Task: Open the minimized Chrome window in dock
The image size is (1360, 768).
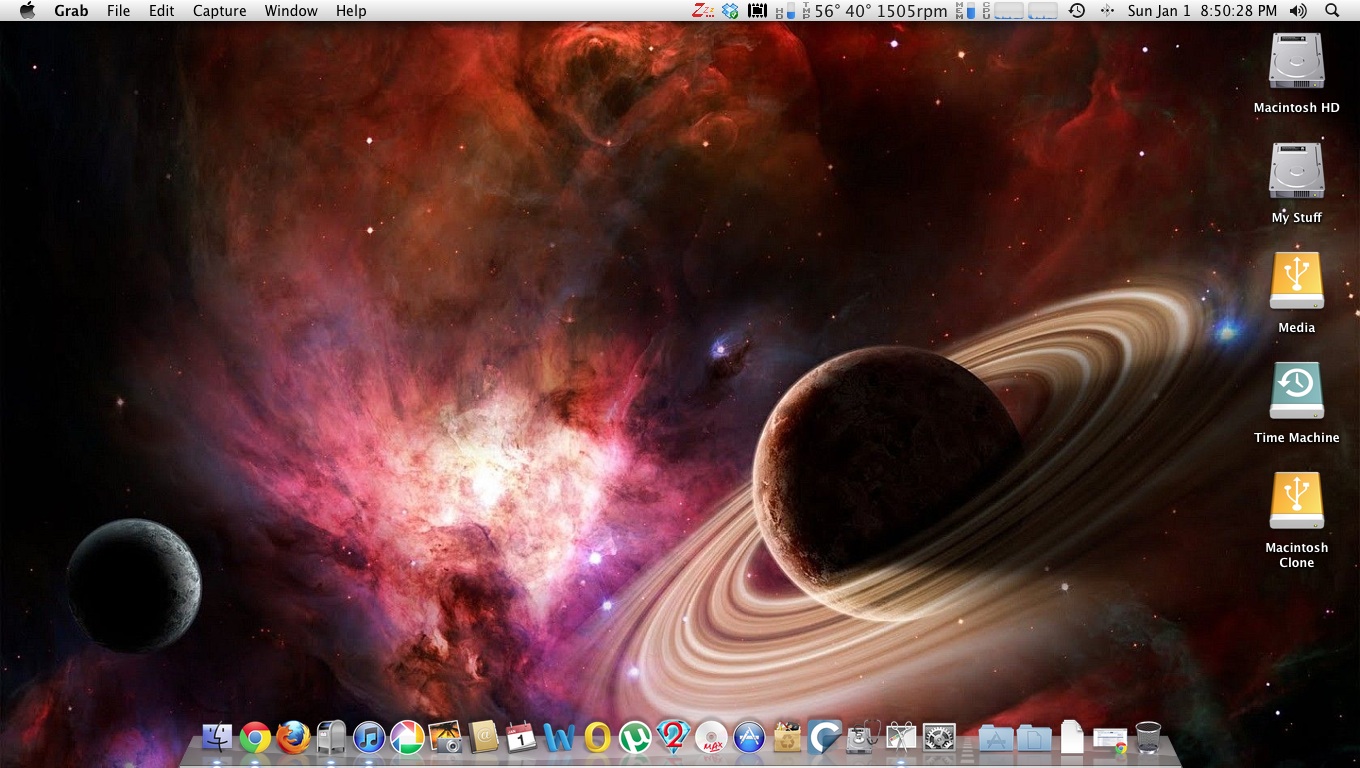Action: click(x=1110, y=740)
